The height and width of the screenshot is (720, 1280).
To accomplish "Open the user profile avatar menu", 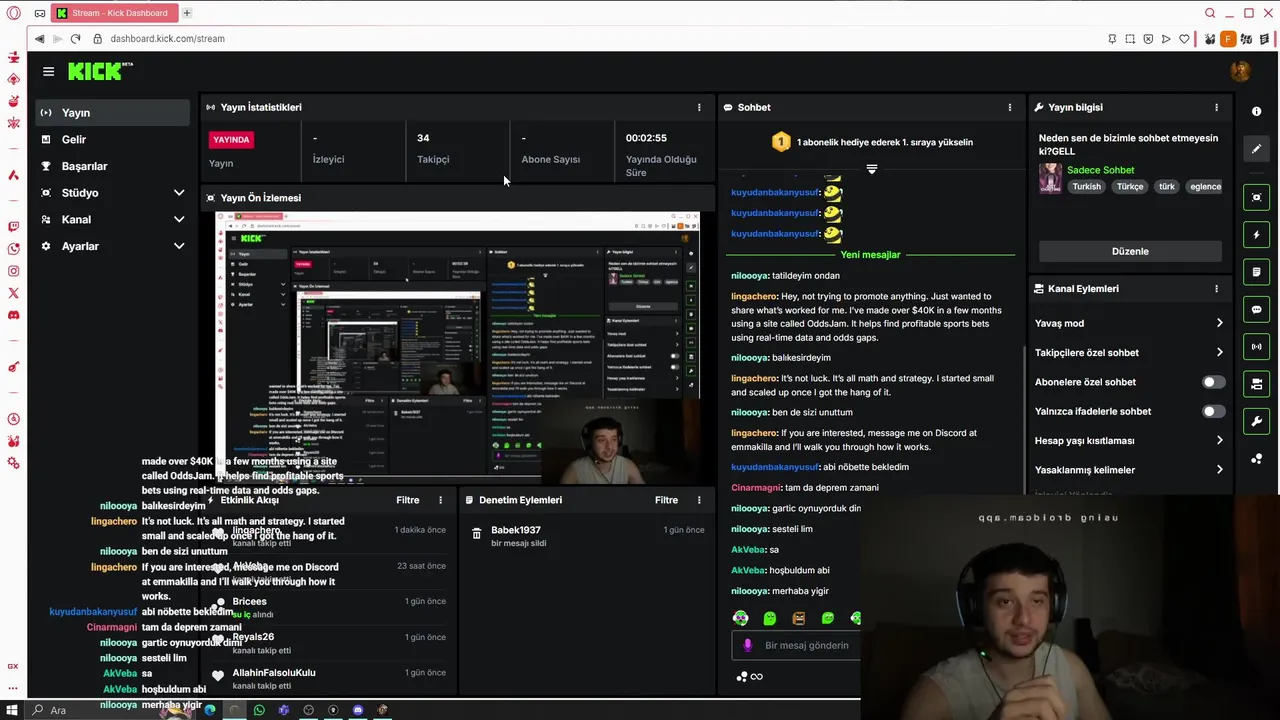I will [x=1240, y=71].
